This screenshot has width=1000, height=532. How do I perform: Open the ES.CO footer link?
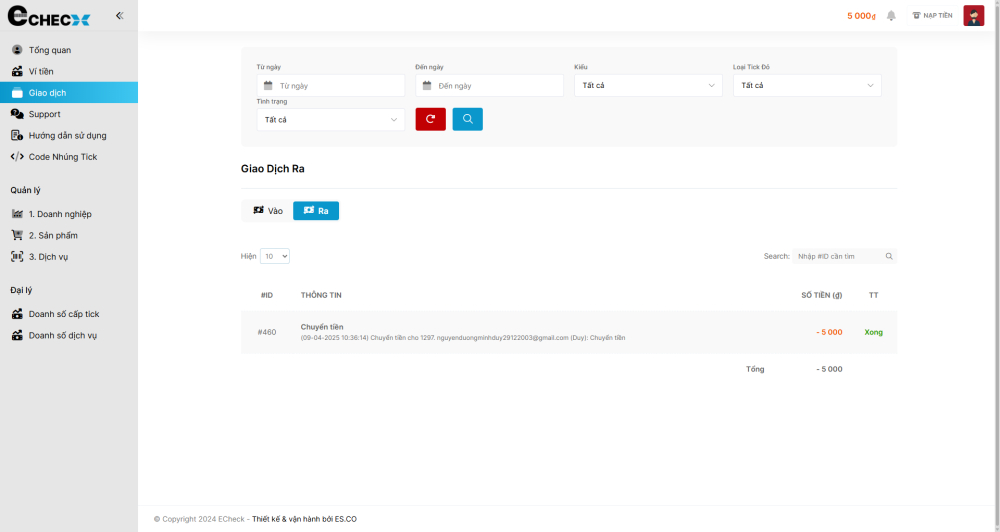tap(345, 519)
